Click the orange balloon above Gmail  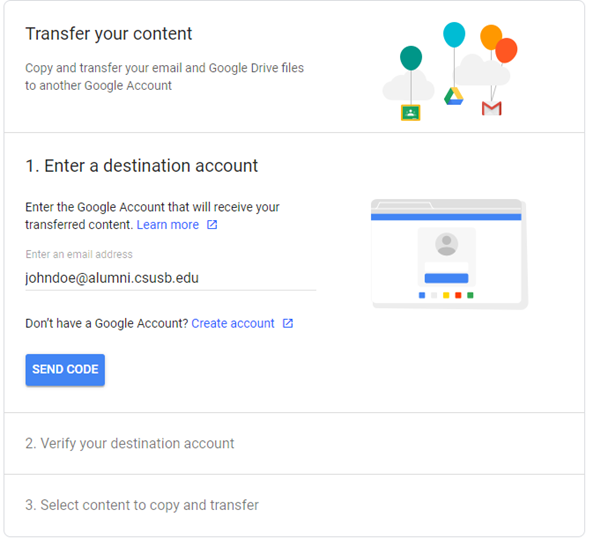coord(491,37)
